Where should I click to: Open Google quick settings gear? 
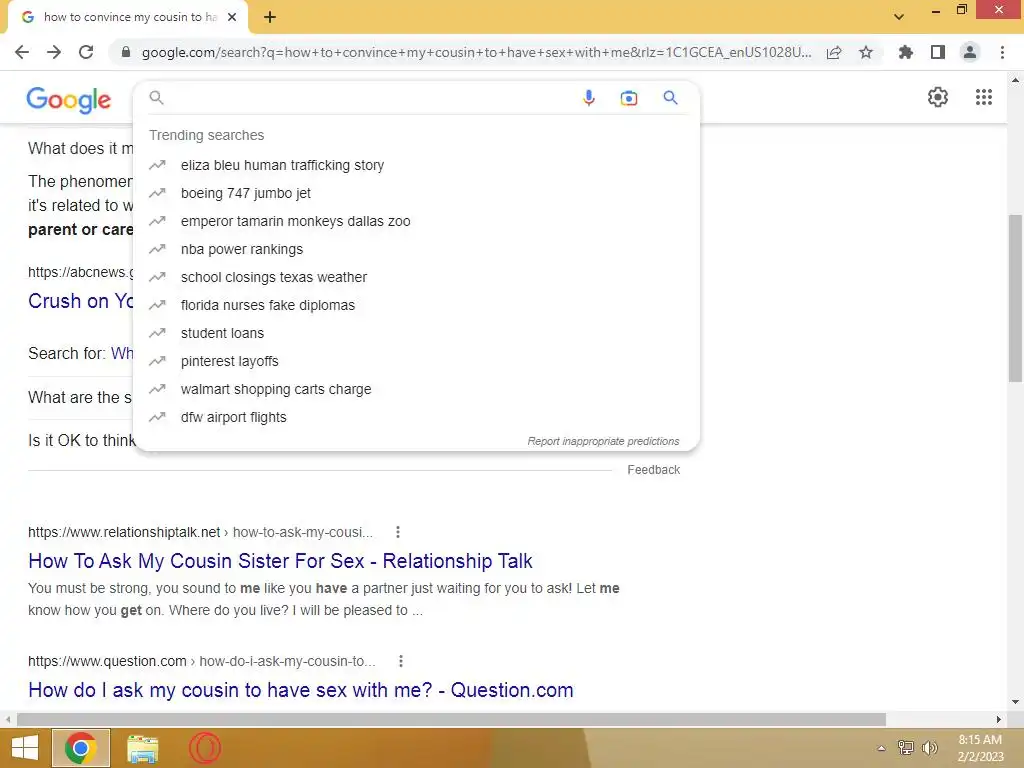[x=938, y=97]
